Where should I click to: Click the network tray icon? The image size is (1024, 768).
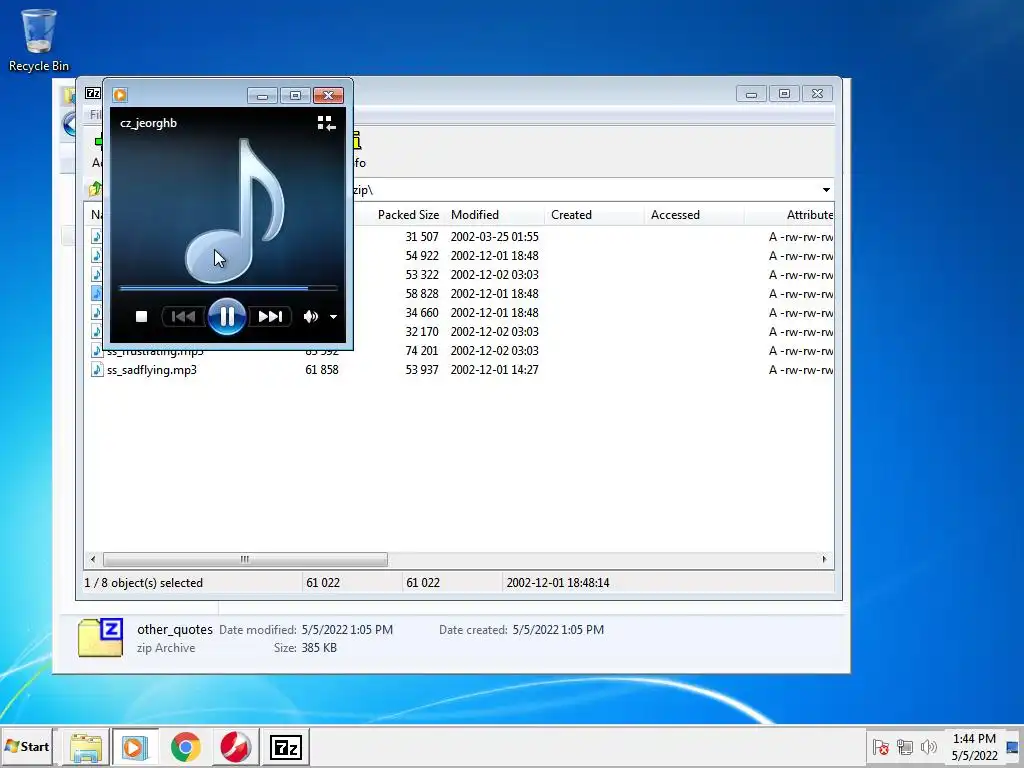coord(904,746)
